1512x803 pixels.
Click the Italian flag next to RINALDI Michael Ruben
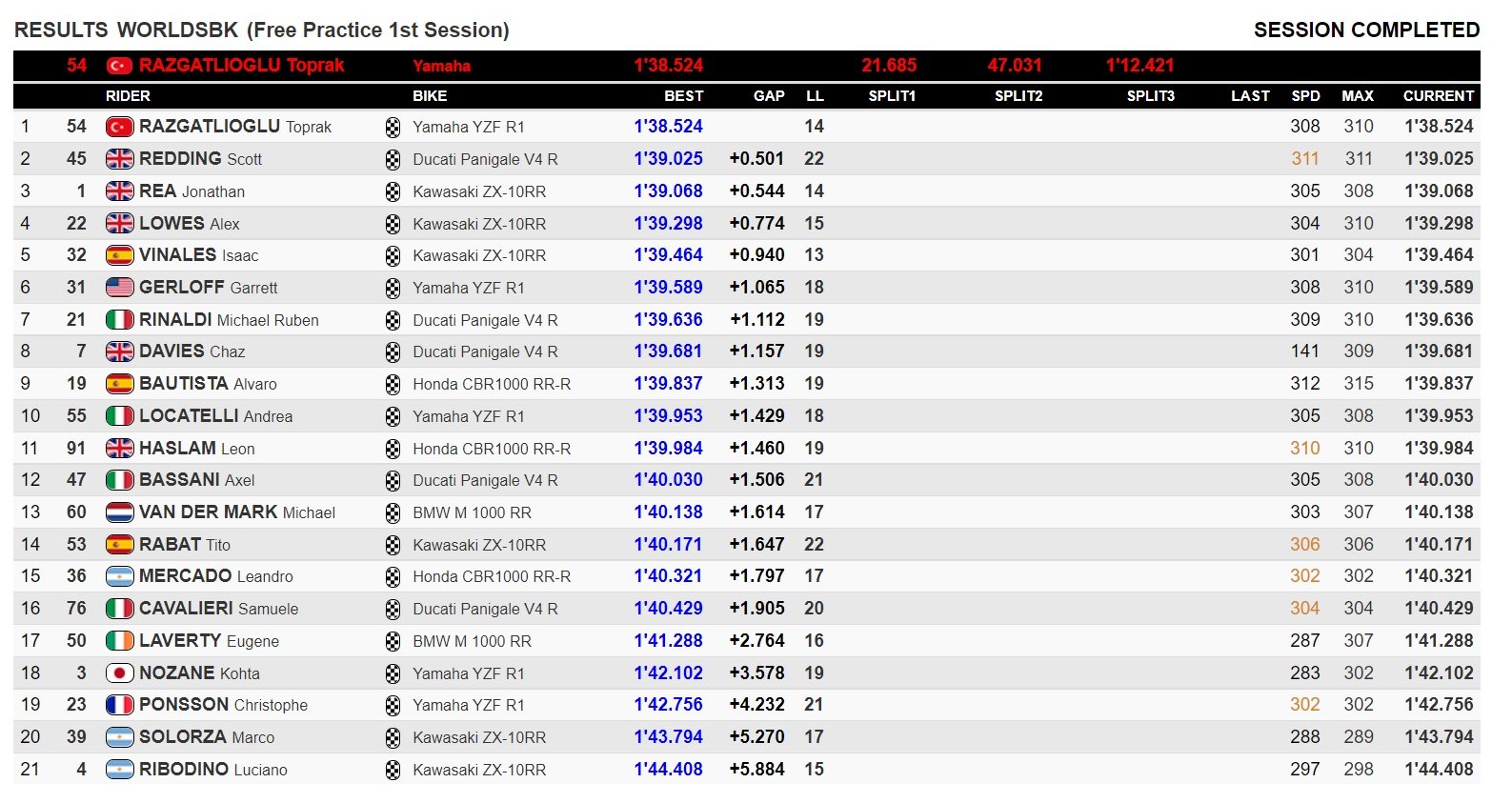119,320
